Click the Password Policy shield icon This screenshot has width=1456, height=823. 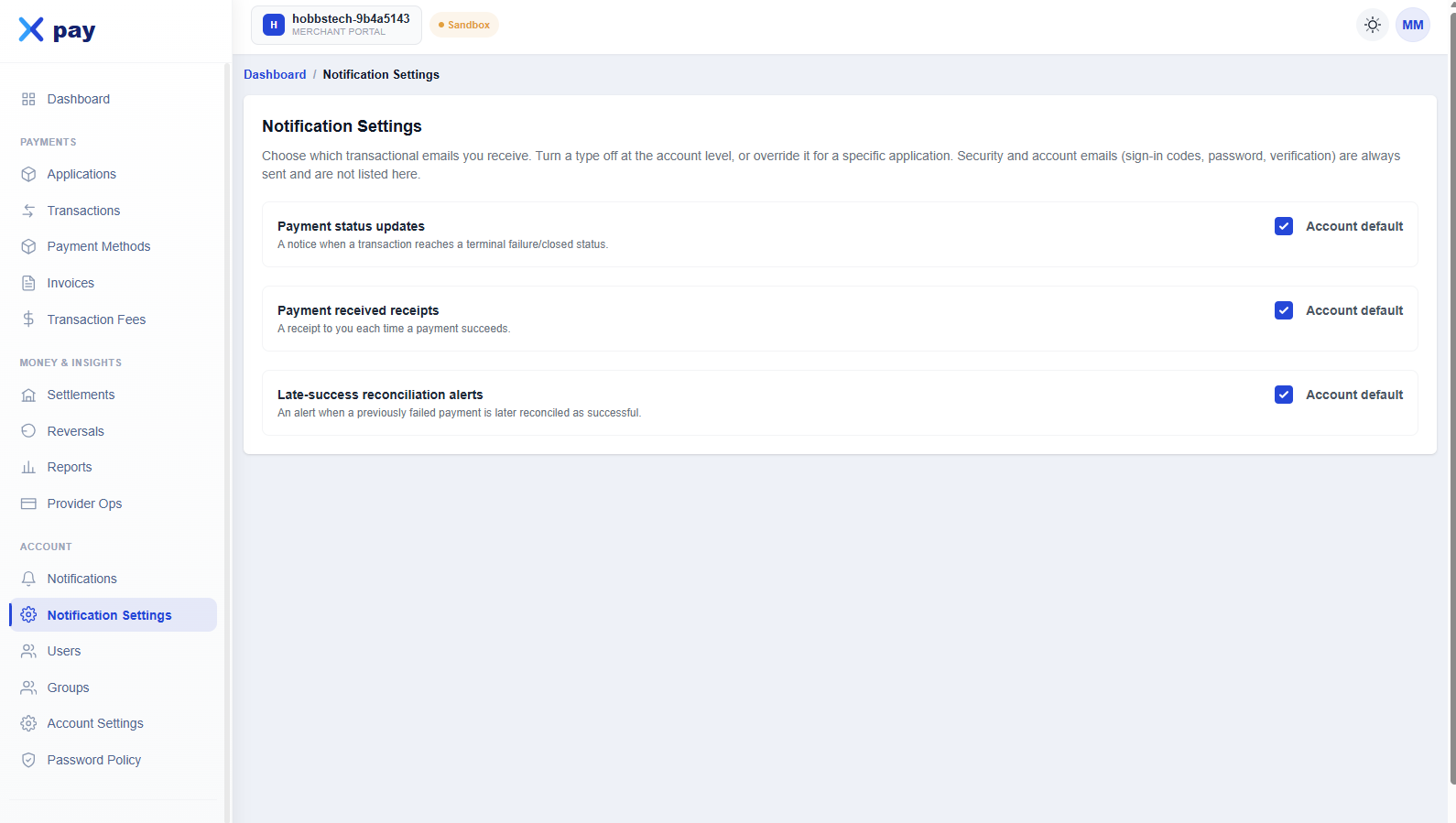tap(28, 760)
